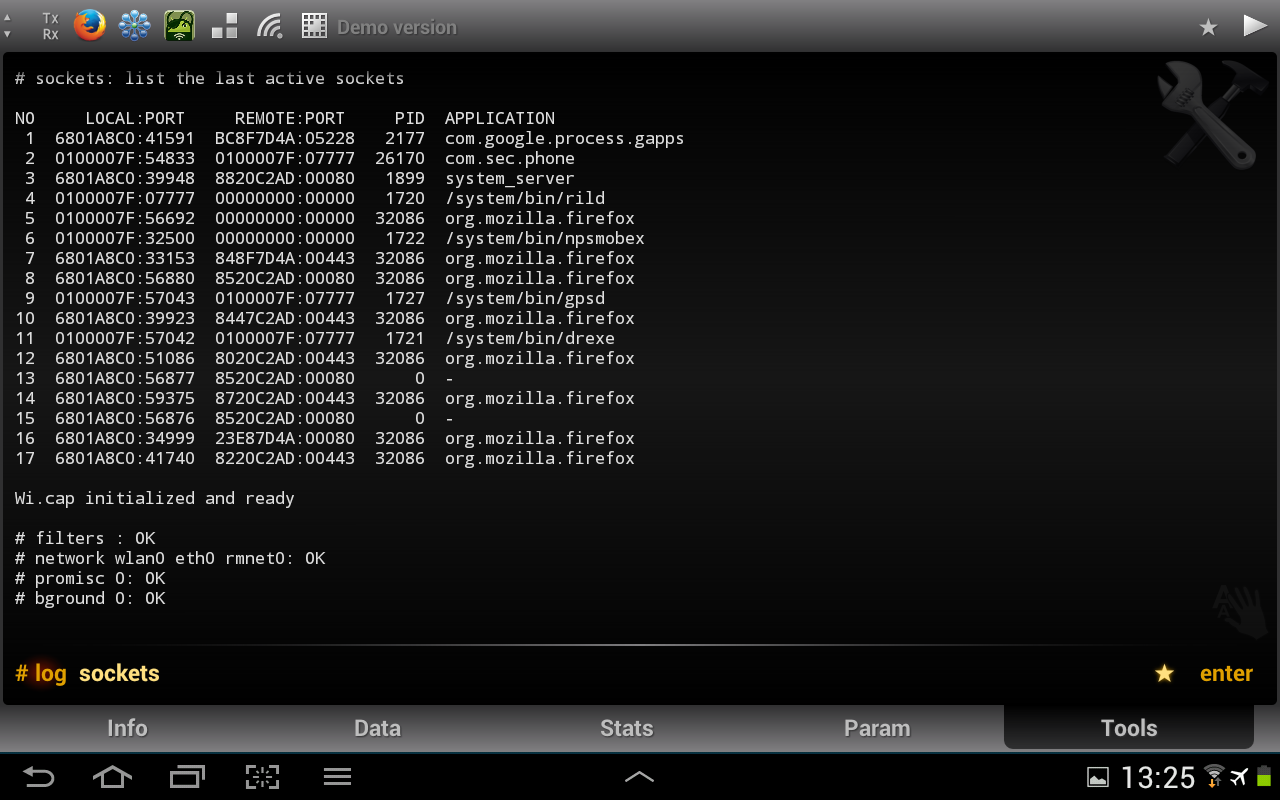Tap the REMOTE:PORT column header
The width and height of the screenshot is (1280, 800).
(x=290, y=118)
